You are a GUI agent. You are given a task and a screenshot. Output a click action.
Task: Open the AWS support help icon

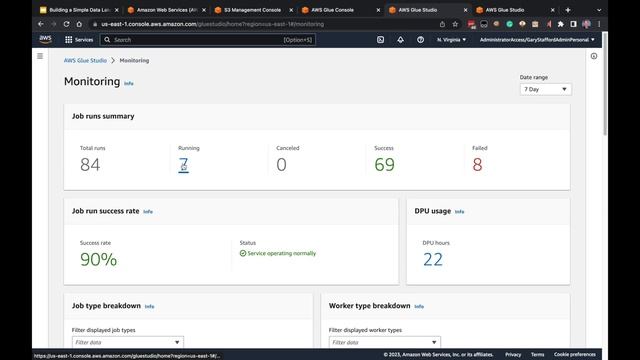[420, 40]
